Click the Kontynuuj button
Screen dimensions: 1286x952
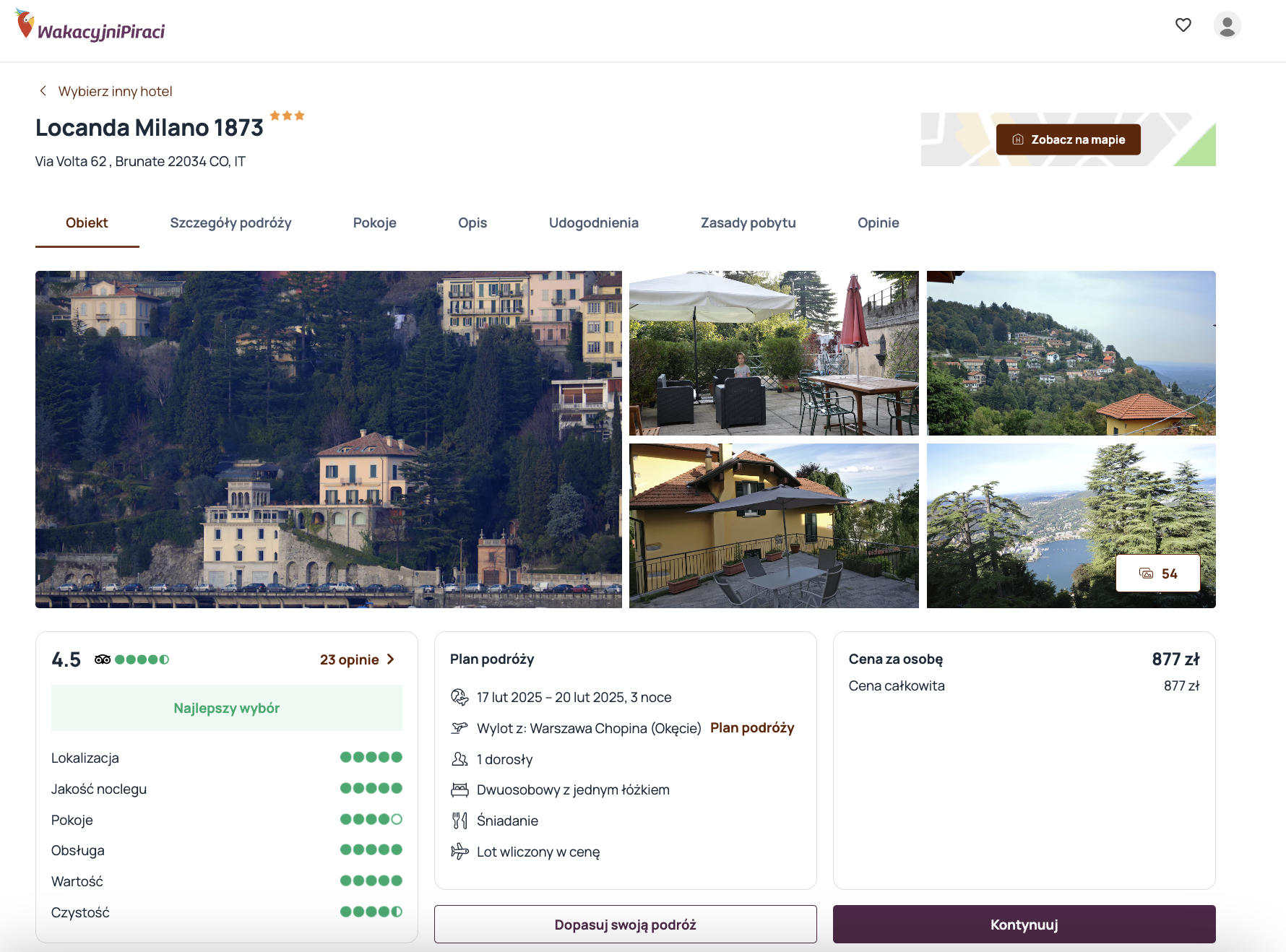coord(1024,925)
